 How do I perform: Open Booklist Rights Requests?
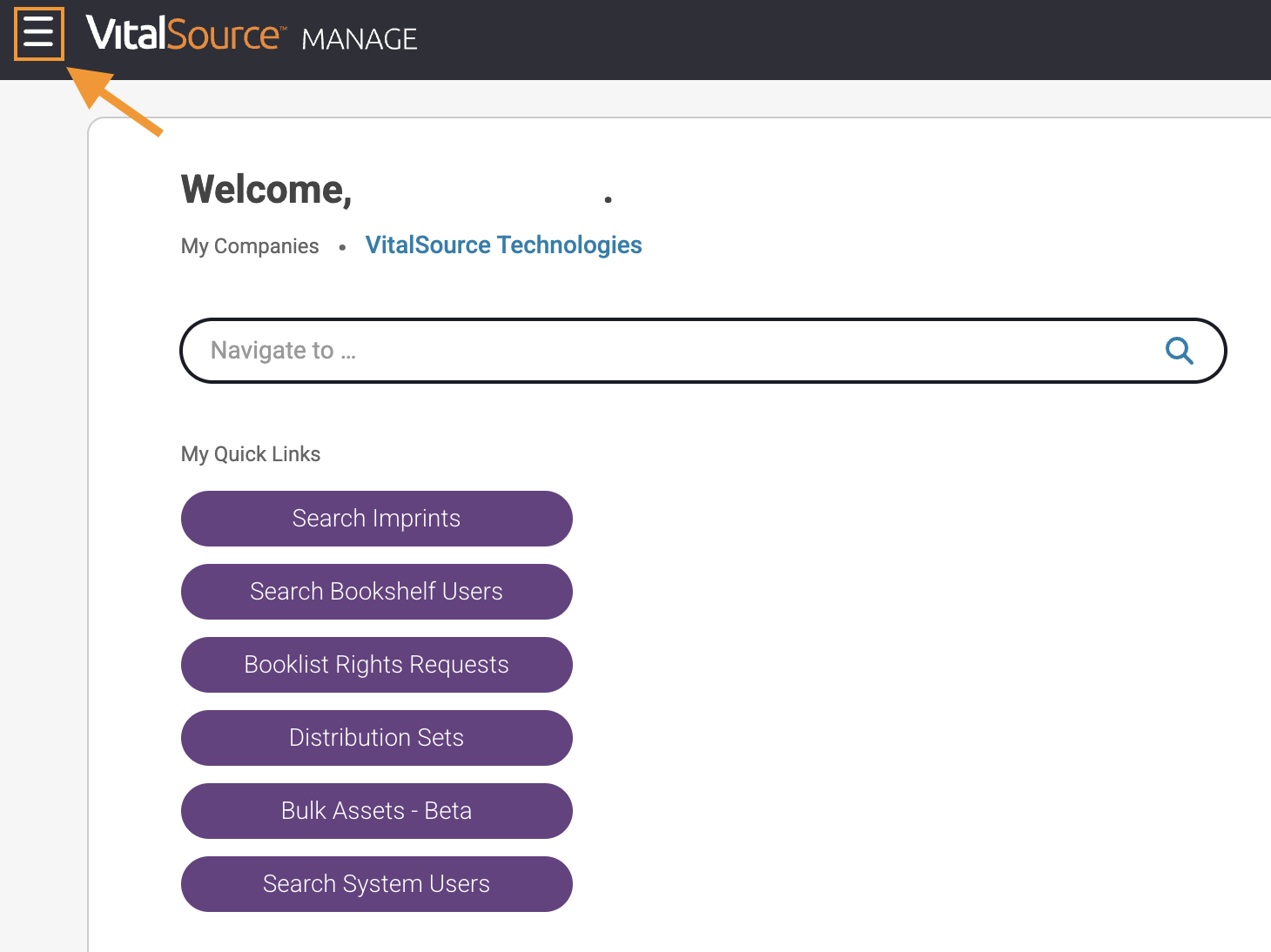pyautogui.click(x=376, y=665)
